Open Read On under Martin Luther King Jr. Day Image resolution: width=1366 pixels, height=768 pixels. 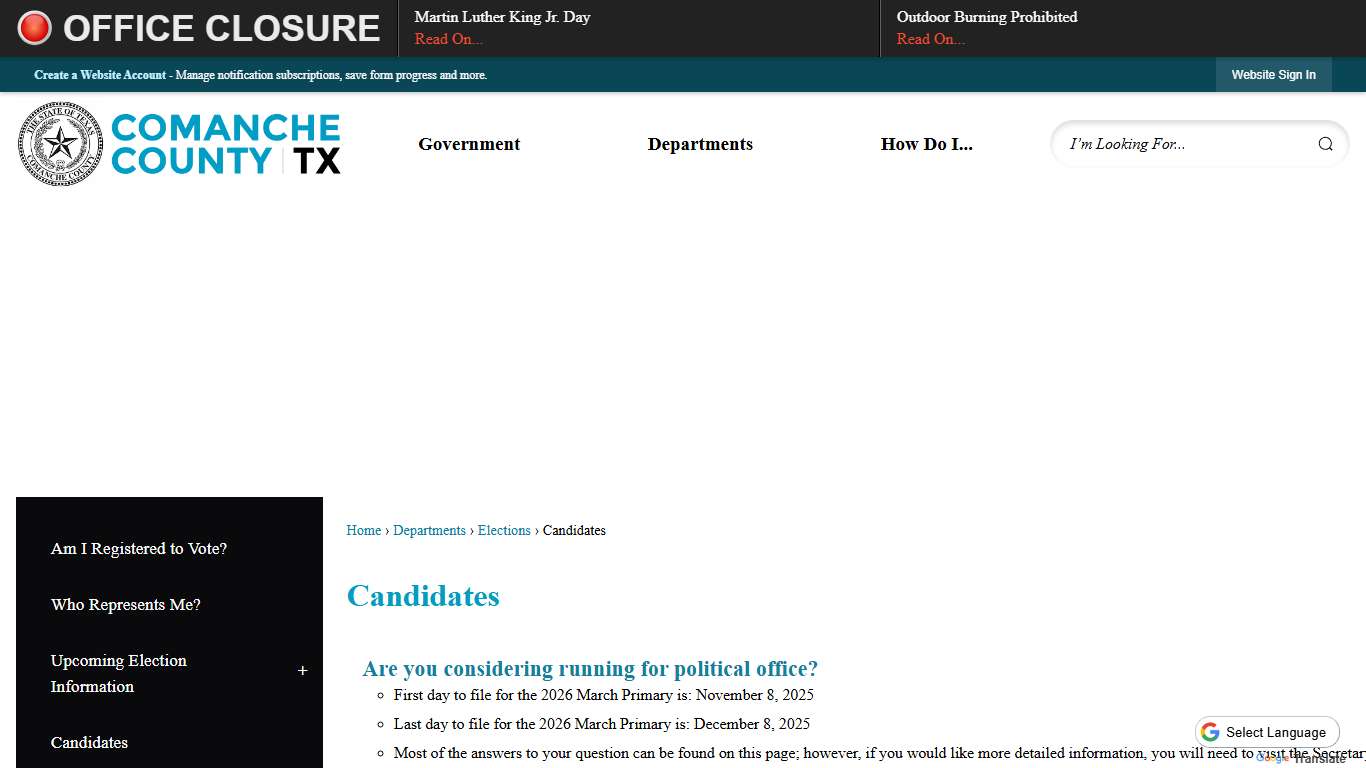448,39
